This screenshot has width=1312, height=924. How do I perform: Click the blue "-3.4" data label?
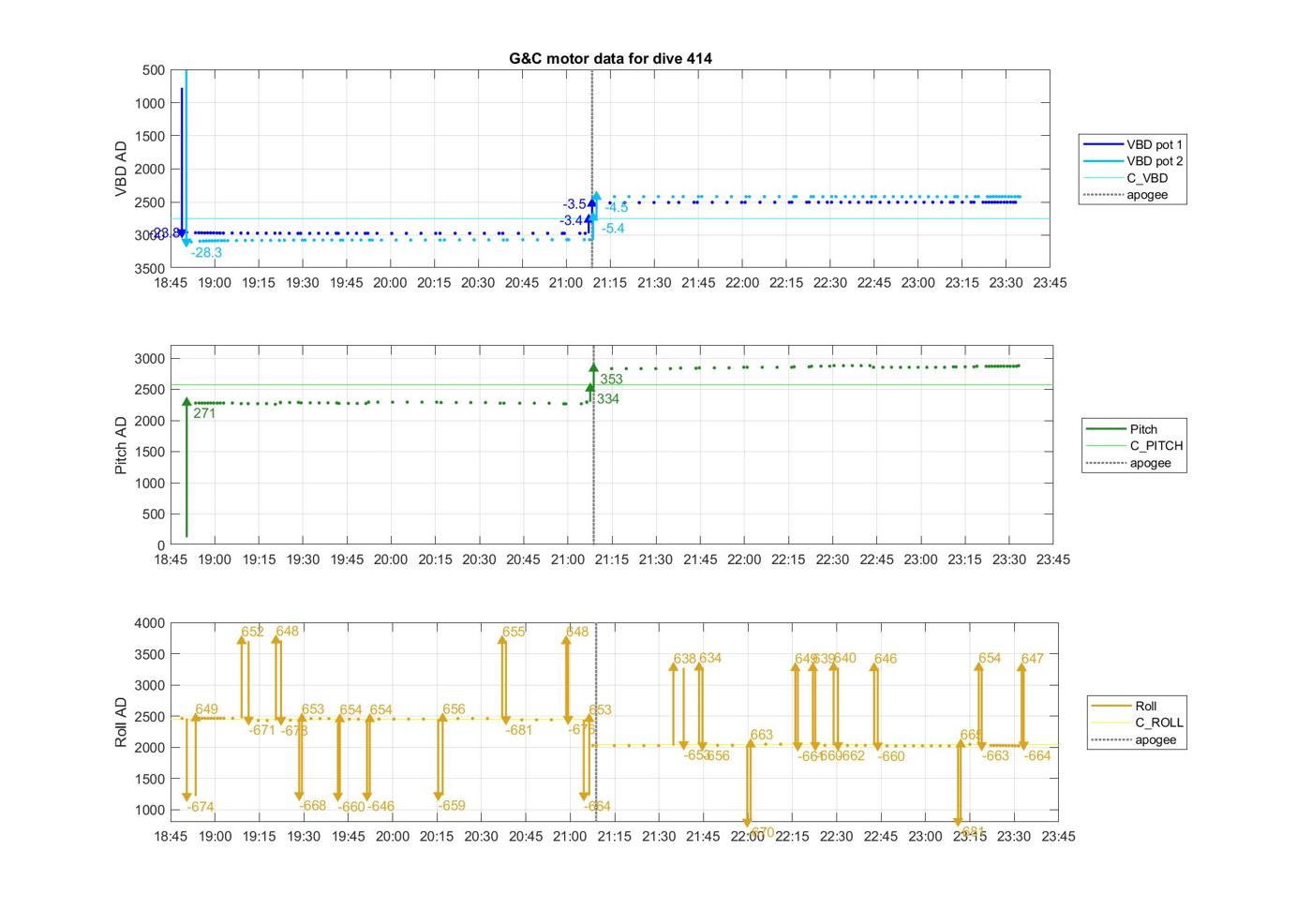[x=572, y=221]
